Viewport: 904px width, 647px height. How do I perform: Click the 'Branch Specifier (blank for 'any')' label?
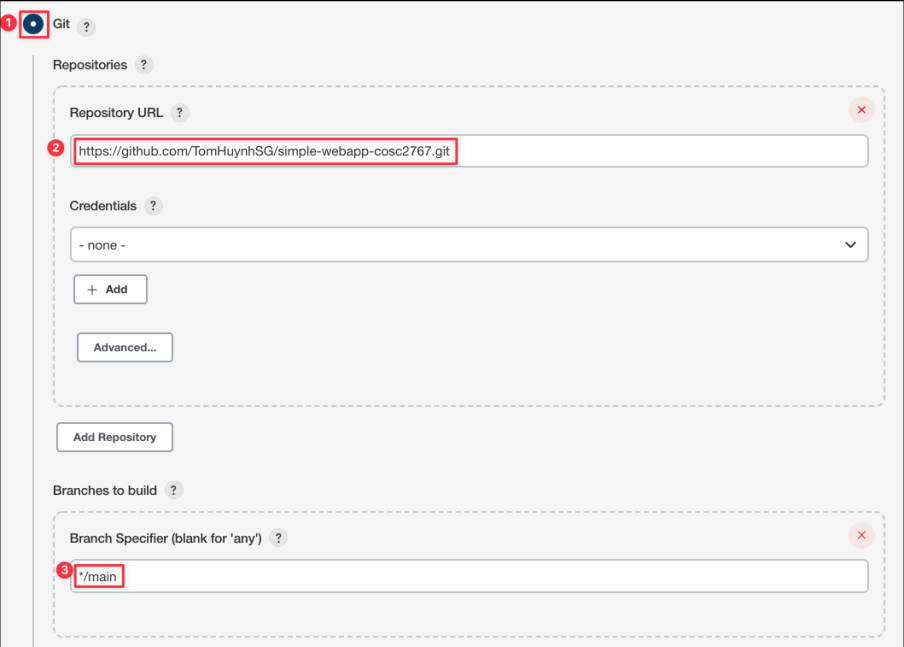coord(165,538)
